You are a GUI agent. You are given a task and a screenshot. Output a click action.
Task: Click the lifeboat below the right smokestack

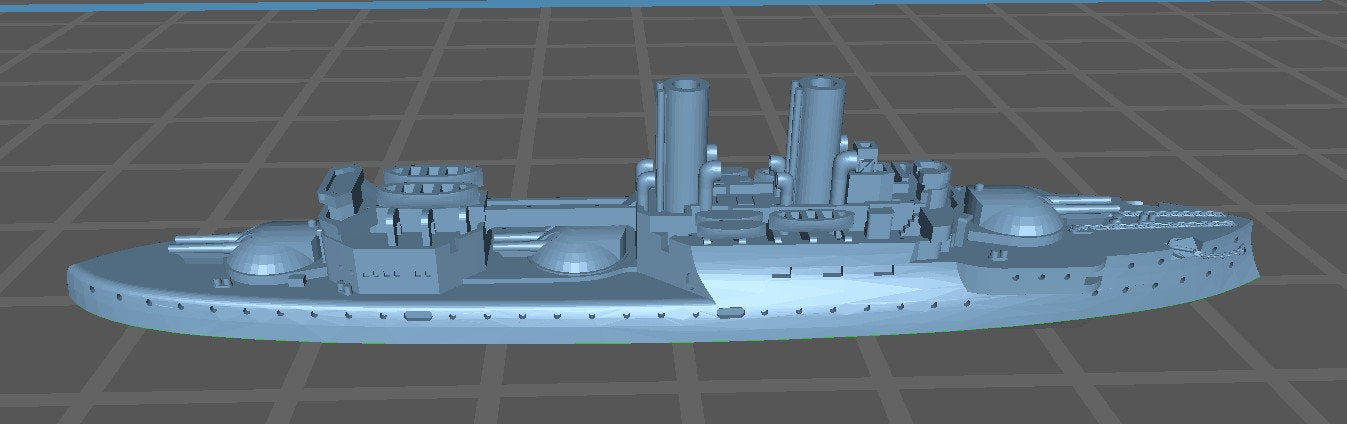(806, 217)
